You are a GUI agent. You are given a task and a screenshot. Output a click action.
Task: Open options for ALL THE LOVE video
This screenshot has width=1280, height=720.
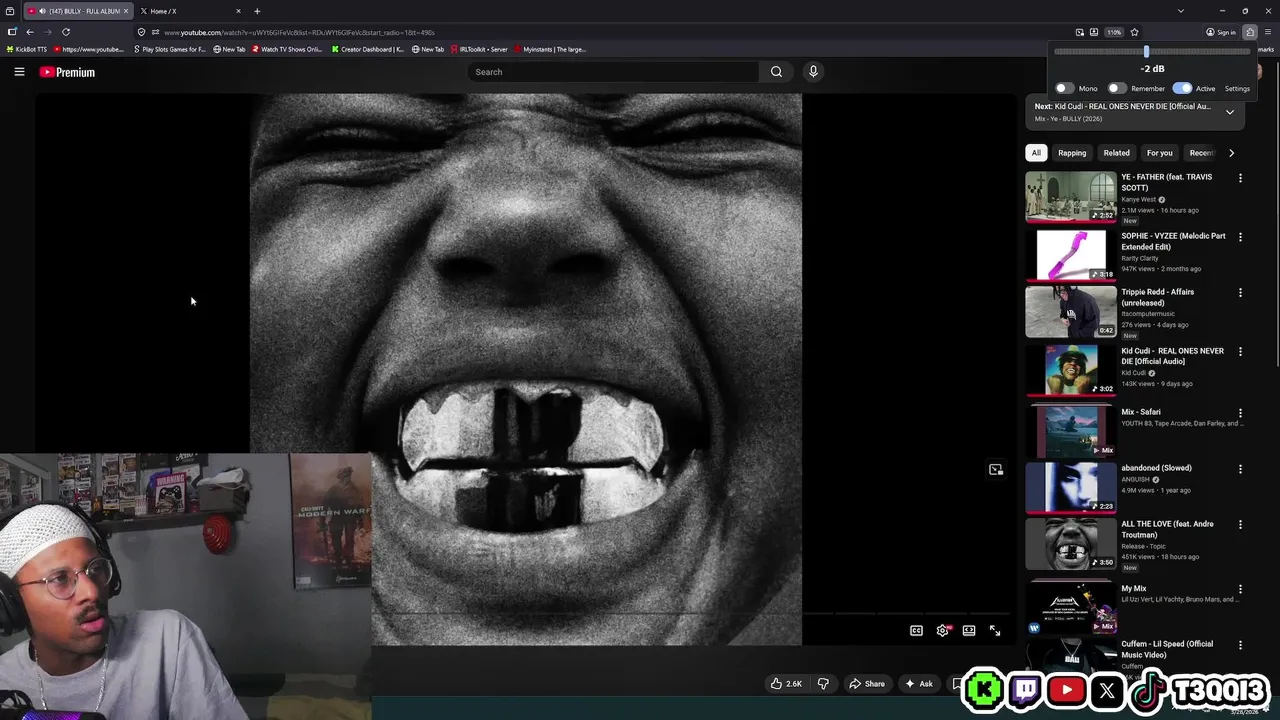1240,525
